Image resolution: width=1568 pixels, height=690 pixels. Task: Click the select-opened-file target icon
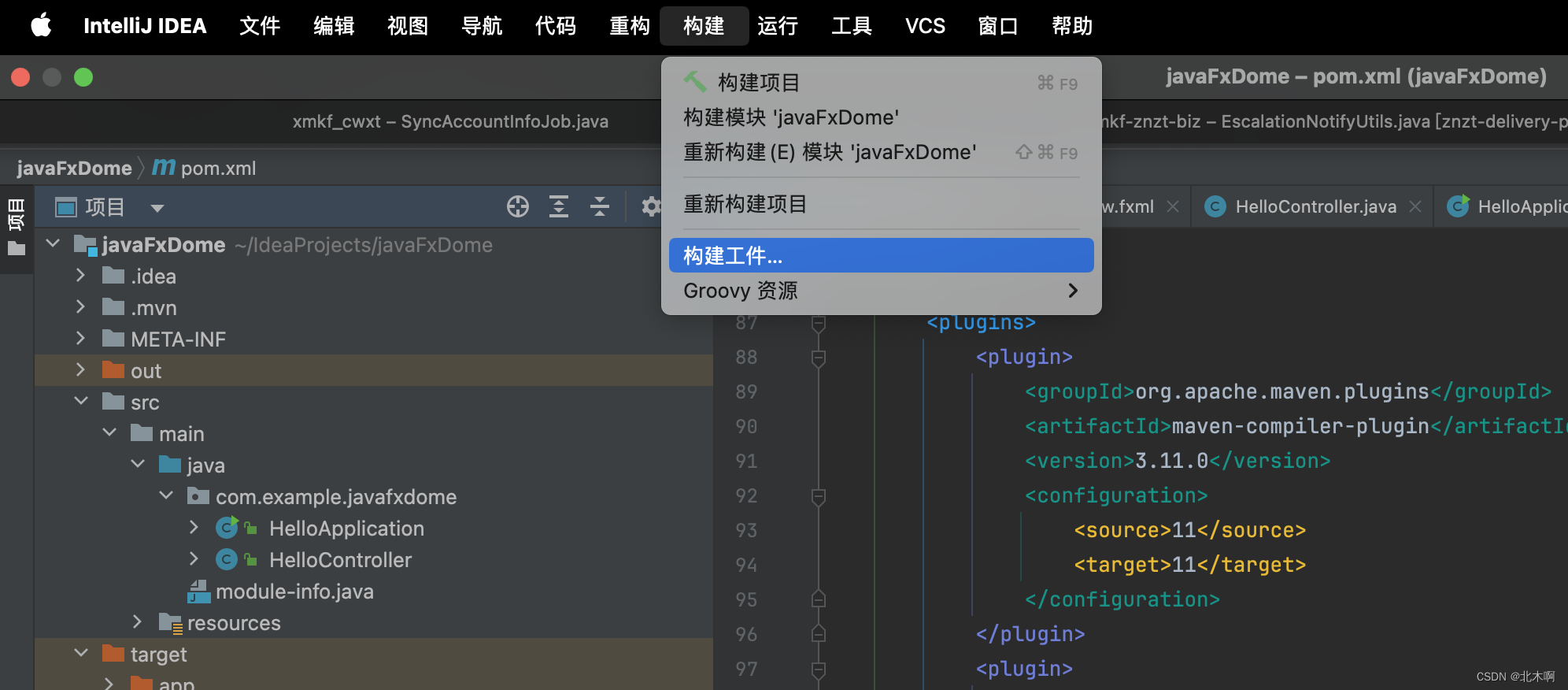pos(518,206)
